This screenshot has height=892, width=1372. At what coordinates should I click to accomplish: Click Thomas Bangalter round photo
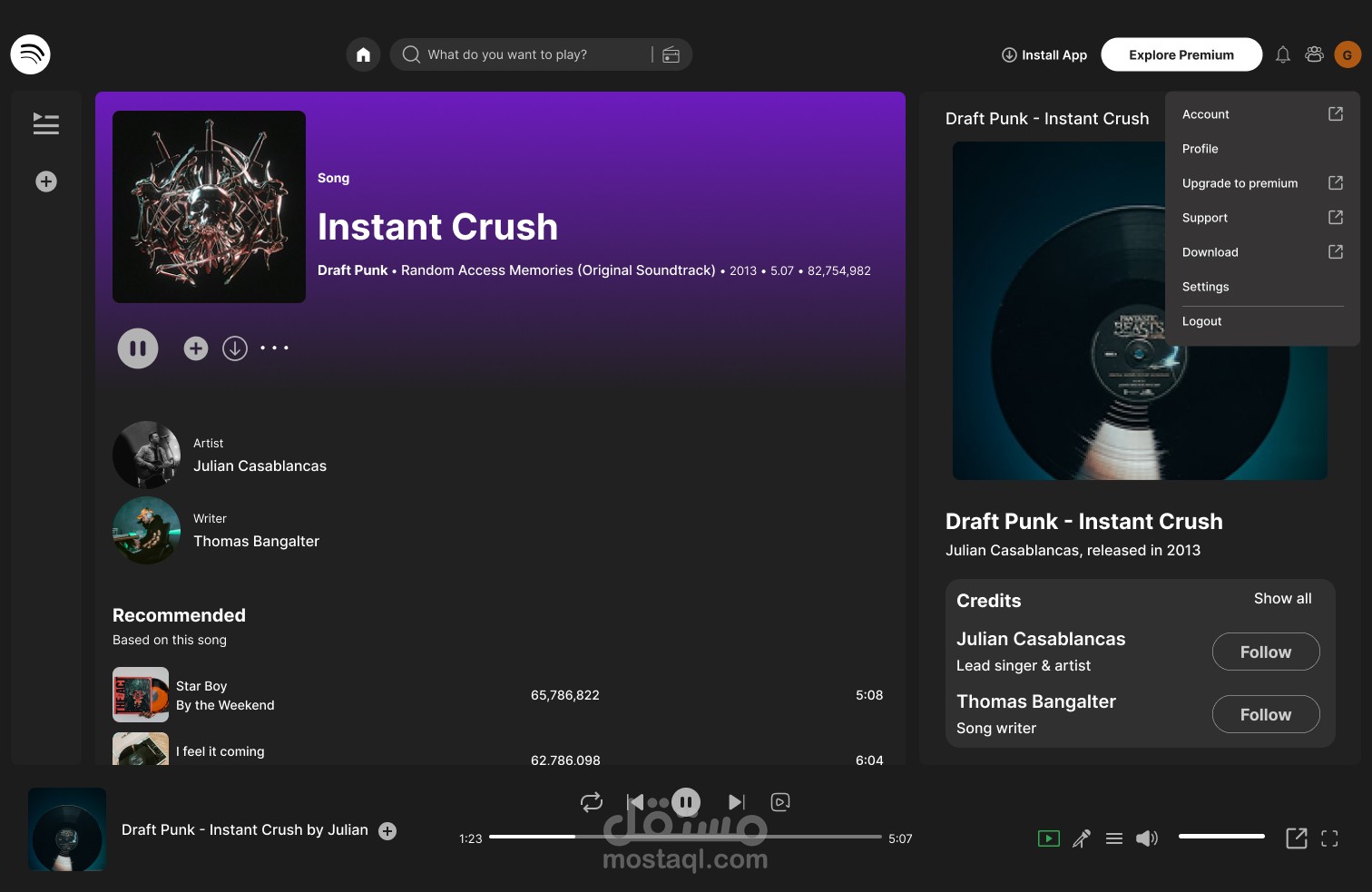coord(146,530)
